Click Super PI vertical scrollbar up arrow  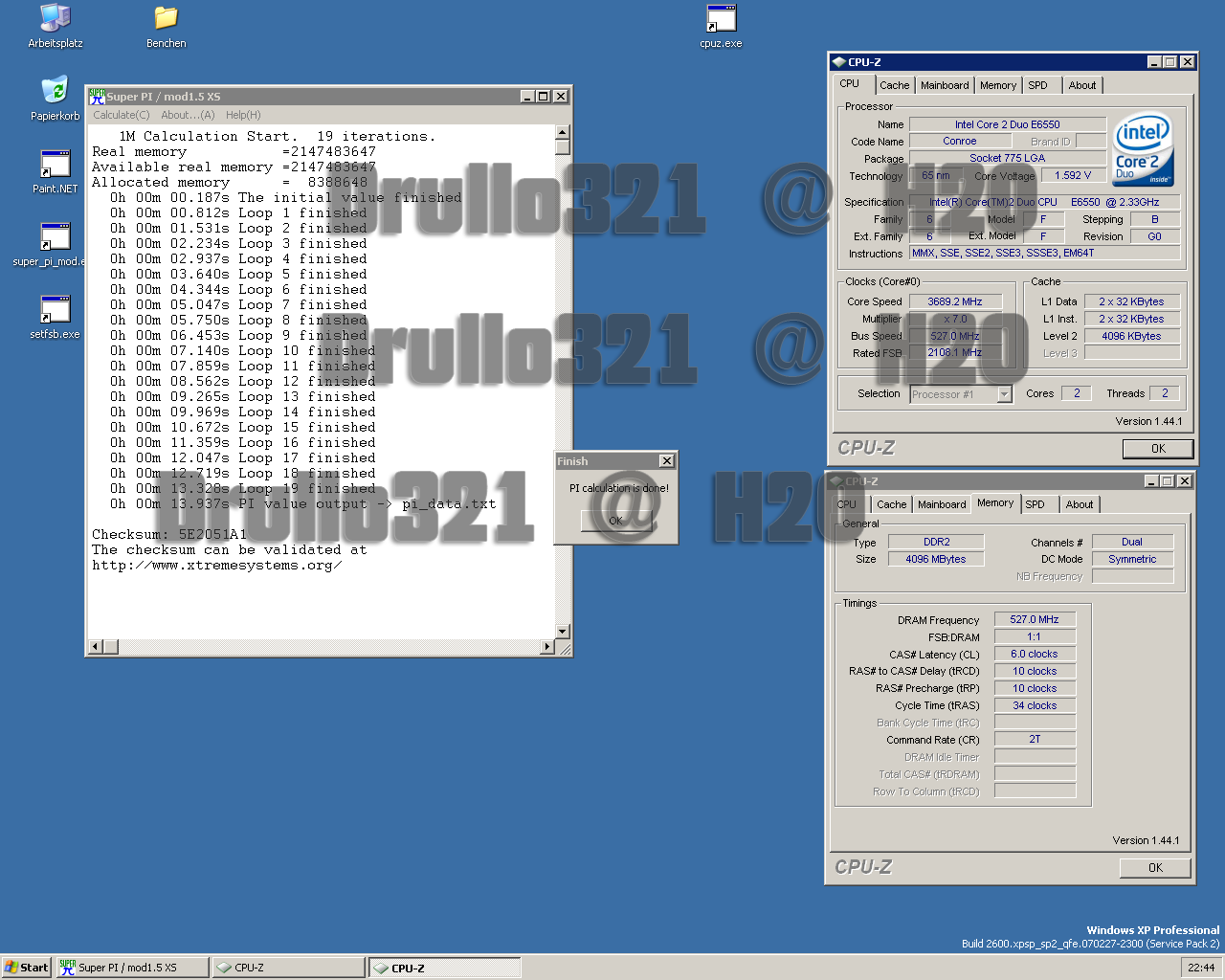pos(563,132)
